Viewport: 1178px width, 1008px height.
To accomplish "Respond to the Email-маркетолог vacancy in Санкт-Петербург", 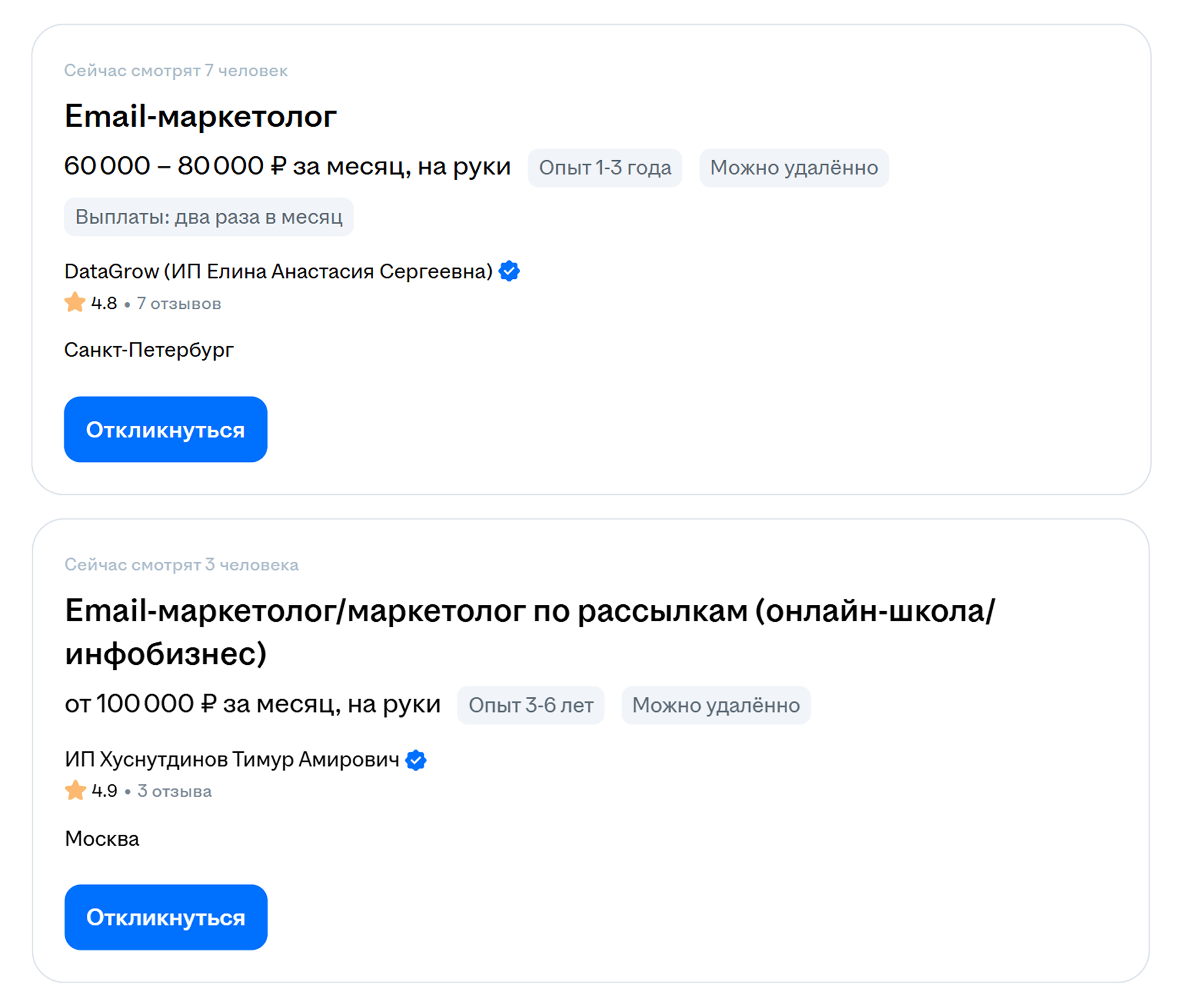I will click(165, 429).
